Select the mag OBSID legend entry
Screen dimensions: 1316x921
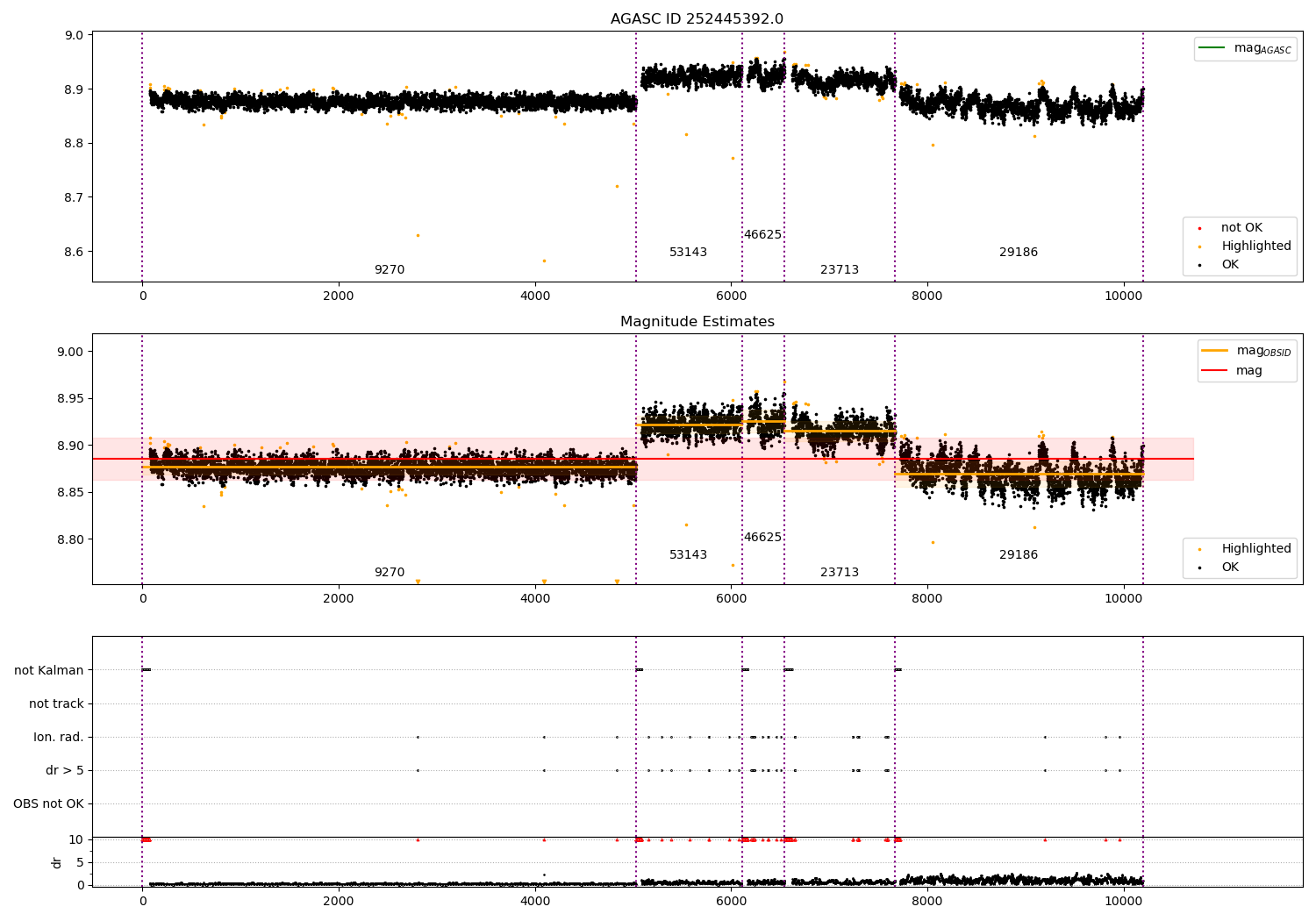coord(1246,351)
